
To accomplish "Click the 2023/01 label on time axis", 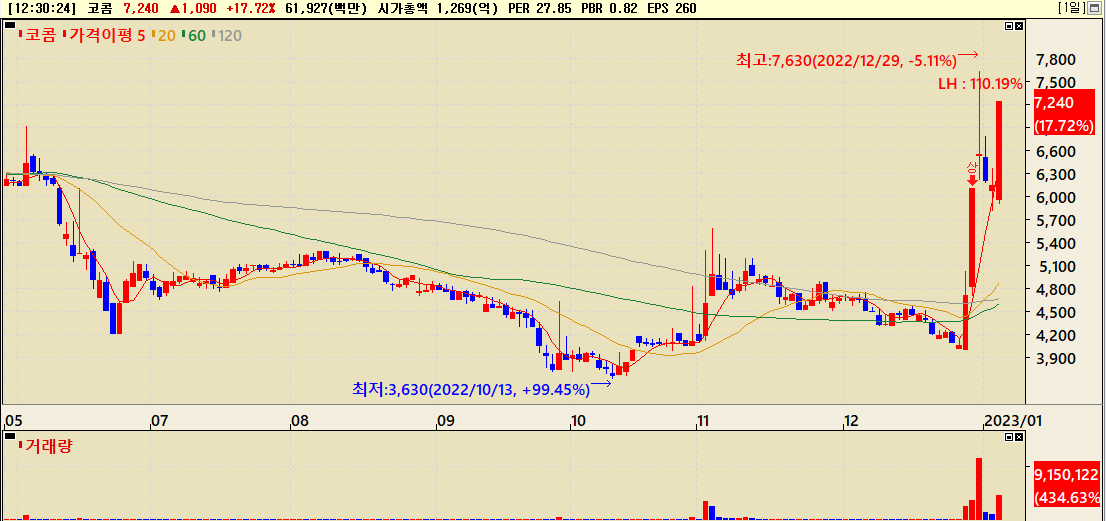I will (x=1013, y=422).
